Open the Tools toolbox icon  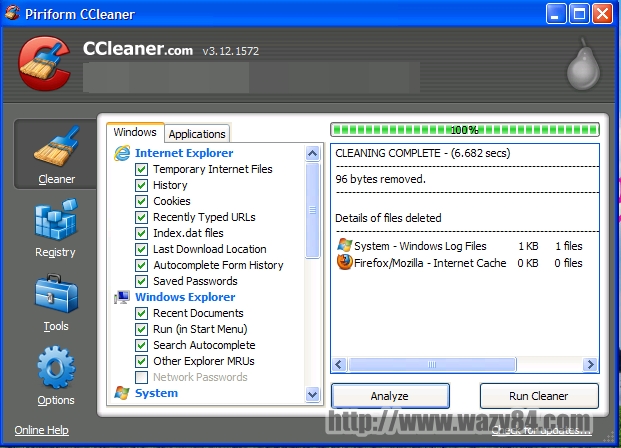coord(56,294)
